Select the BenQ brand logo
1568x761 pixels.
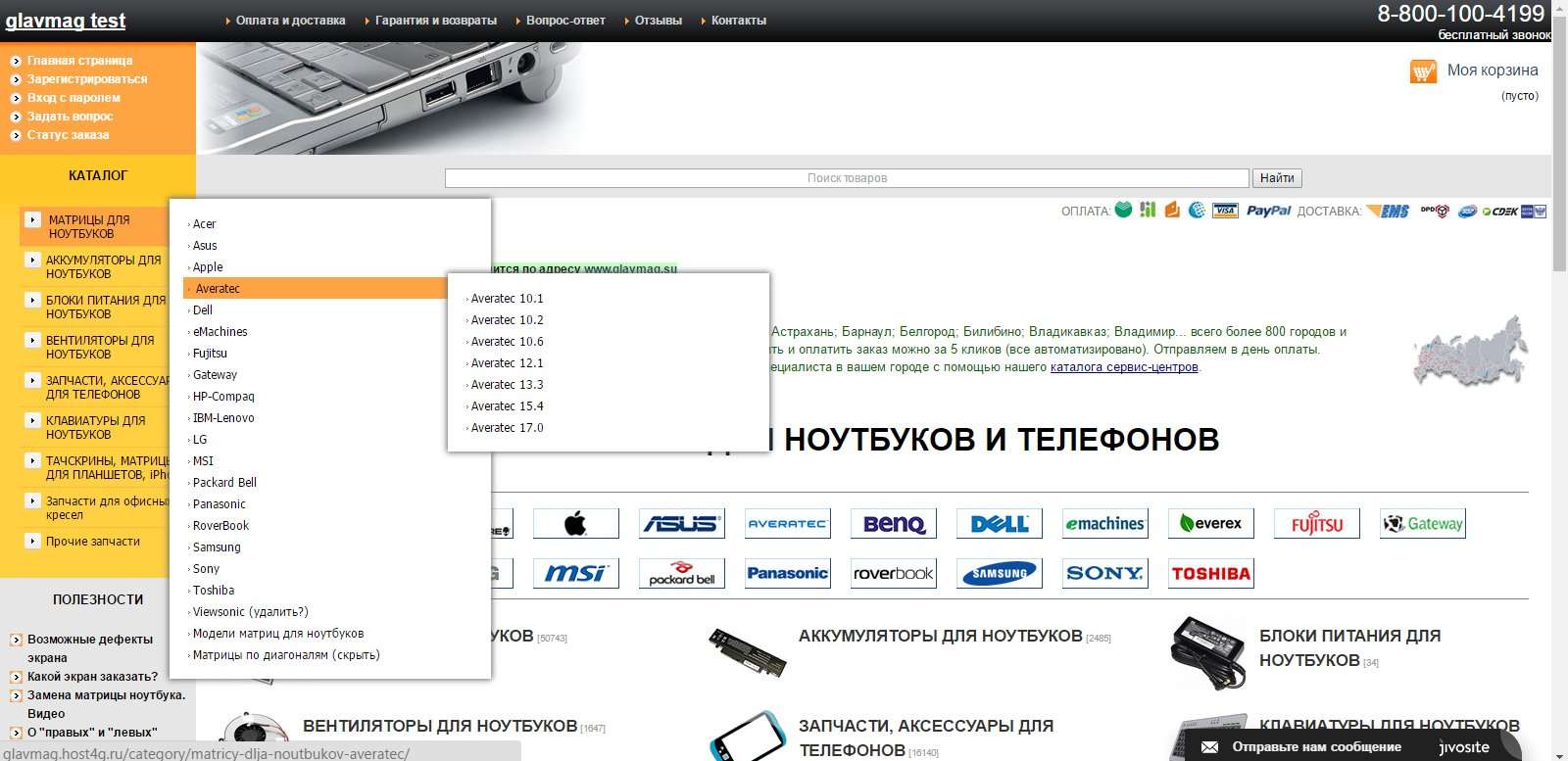tap(894, 524)
